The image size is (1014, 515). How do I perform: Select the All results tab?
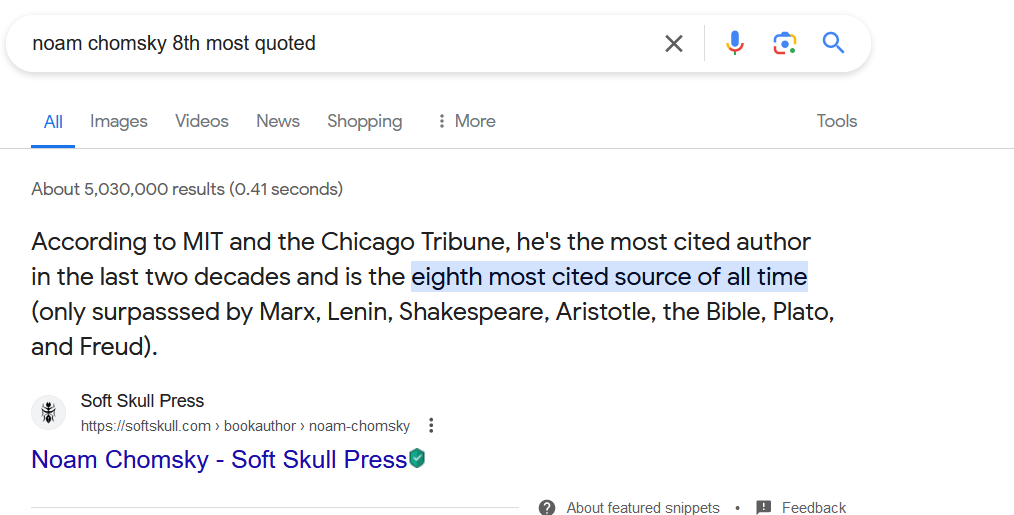(x=53, y=122)
